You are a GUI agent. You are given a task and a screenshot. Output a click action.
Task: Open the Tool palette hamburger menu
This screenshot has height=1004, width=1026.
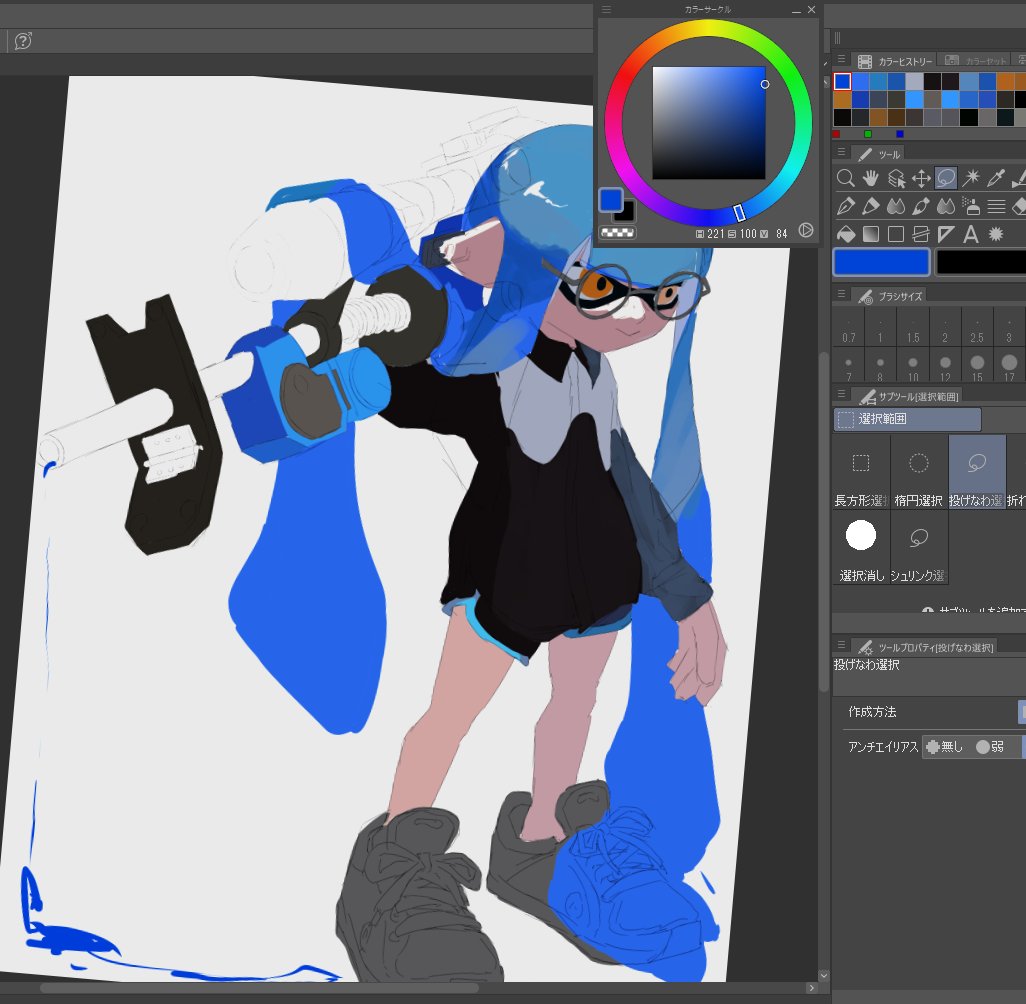point(841,152)
